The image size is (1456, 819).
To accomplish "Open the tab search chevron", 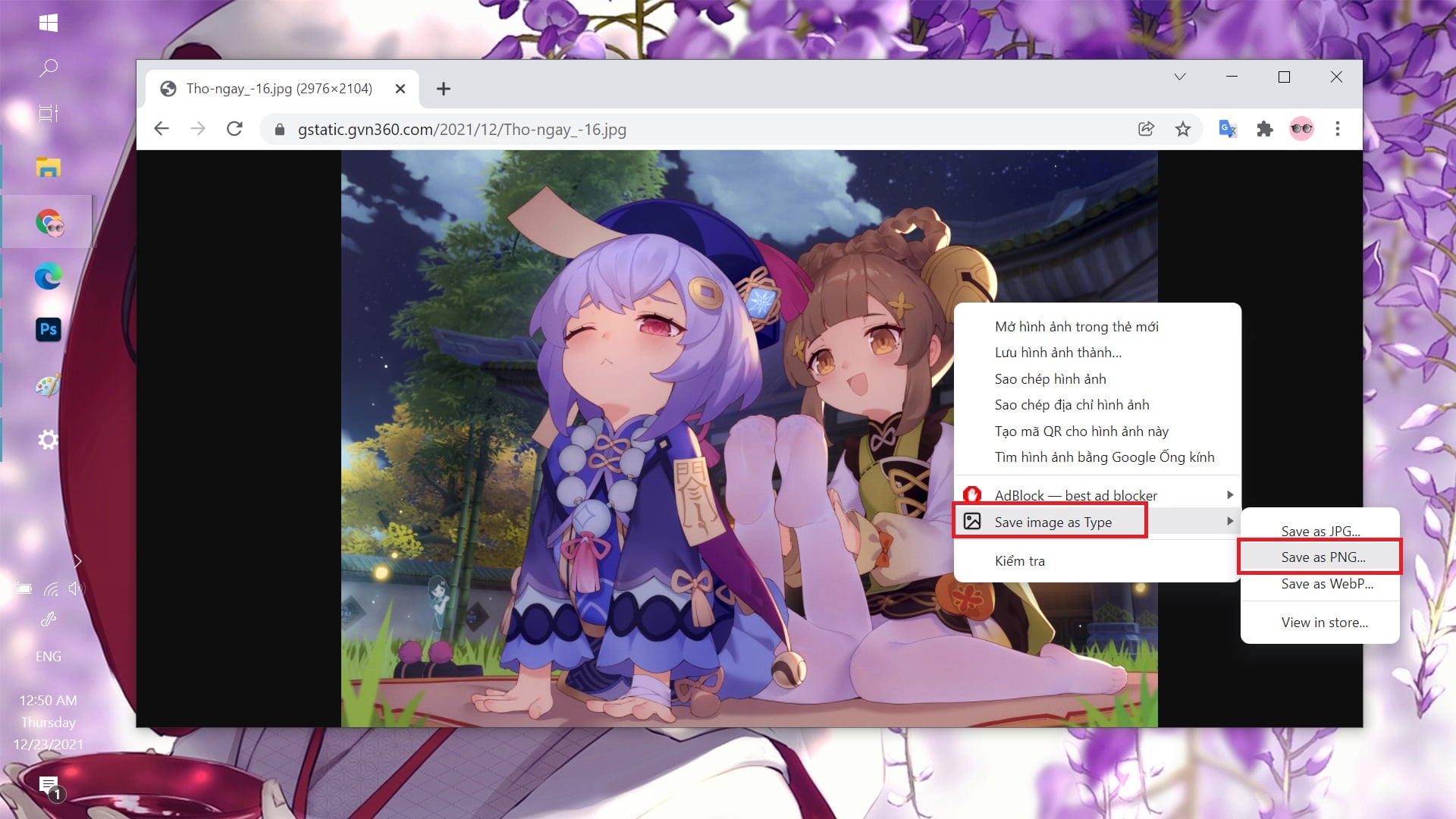I will (1180, 77).
